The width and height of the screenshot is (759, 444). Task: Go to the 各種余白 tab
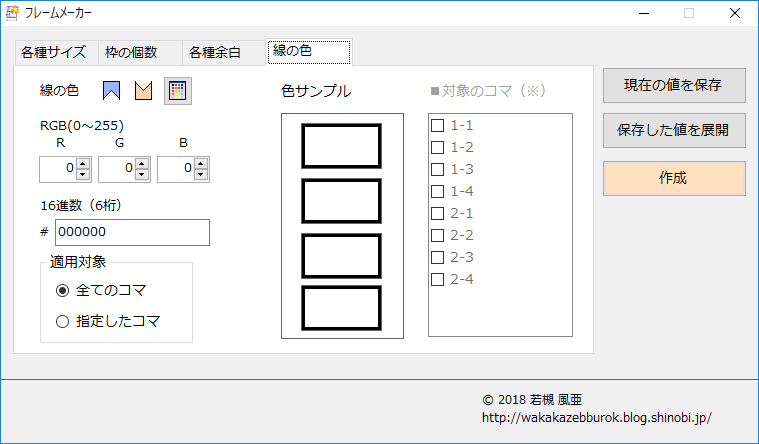tap(223, 53)
